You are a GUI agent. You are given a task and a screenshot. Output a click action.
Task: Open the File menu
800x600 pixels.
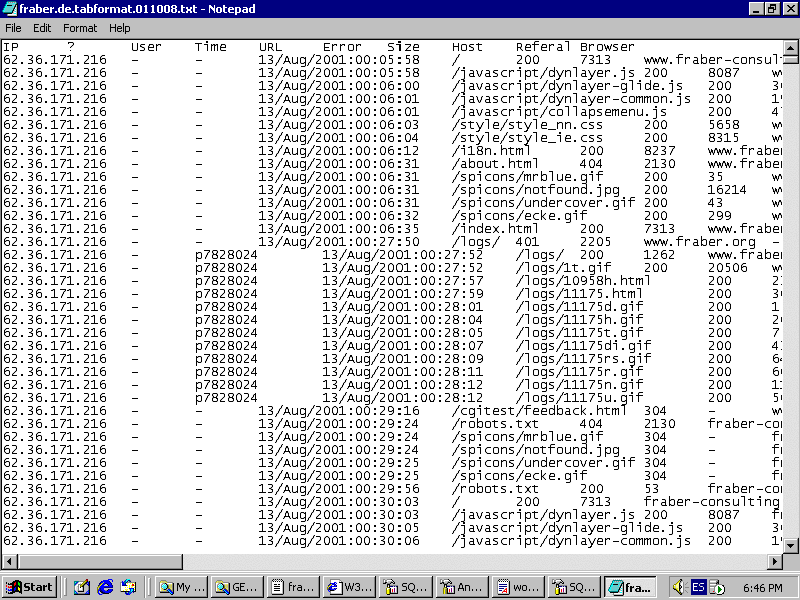click(13, 28)
